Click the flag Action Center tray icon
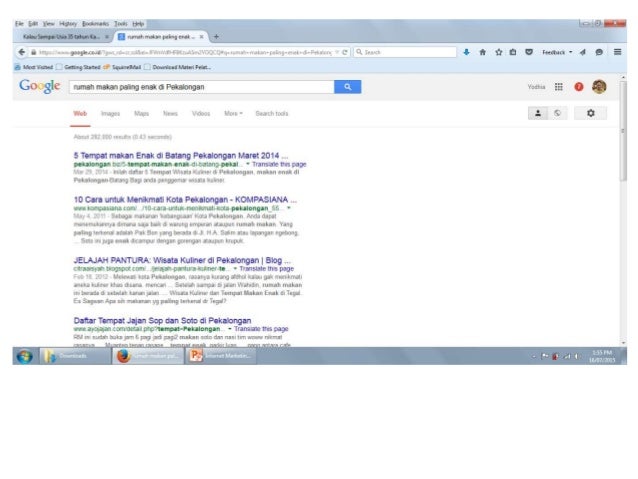Image resolution: width=638 pixels, height=479 pixels. (544, 357)
